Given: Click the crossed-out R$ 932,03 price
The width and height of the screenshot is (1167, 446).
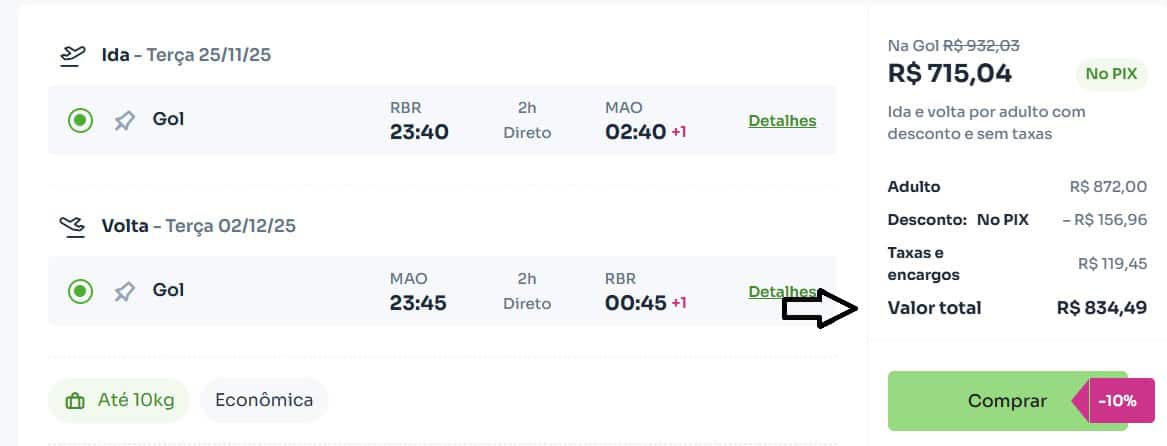Looking at the screenshot, I should pyautogui.click(x=982, y=45).
